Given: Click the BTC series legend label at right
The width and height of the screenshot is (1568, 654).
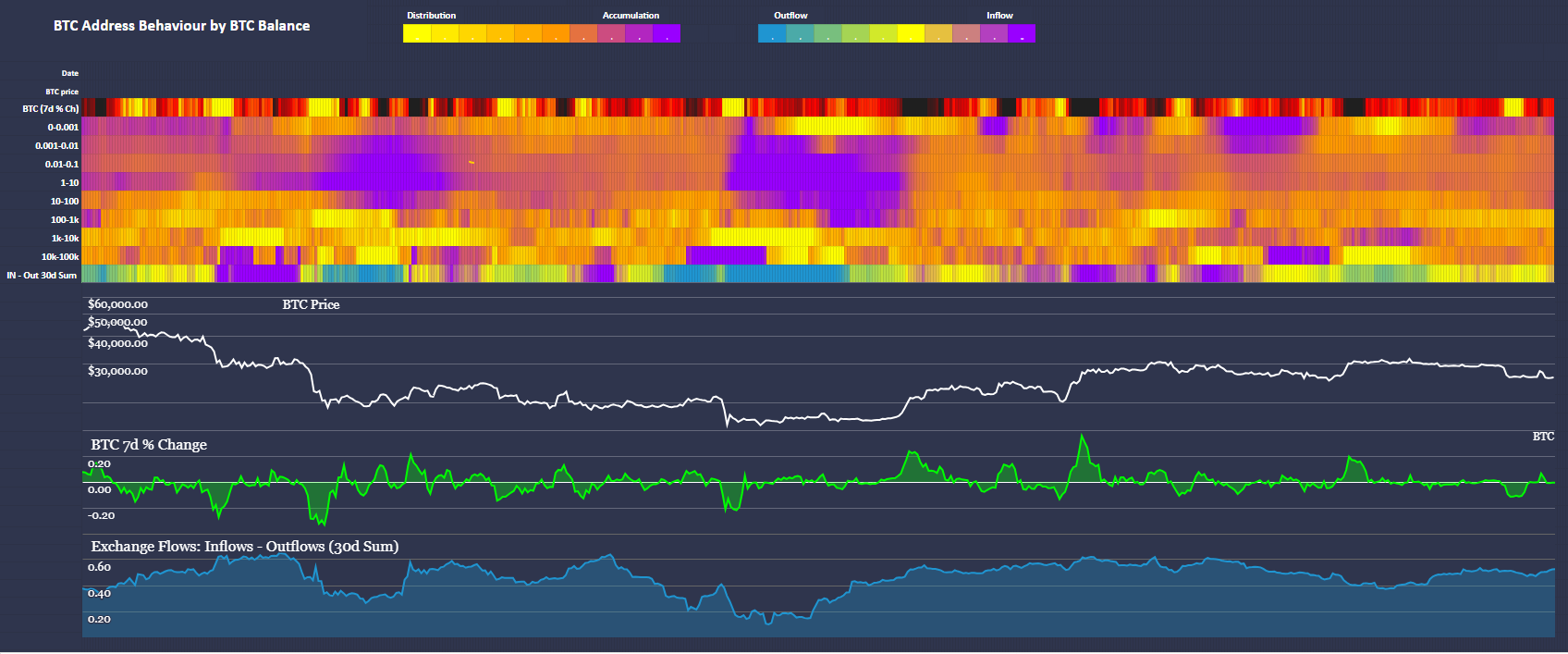Looking at the screenshot, I should click(x=1543, y=437).
